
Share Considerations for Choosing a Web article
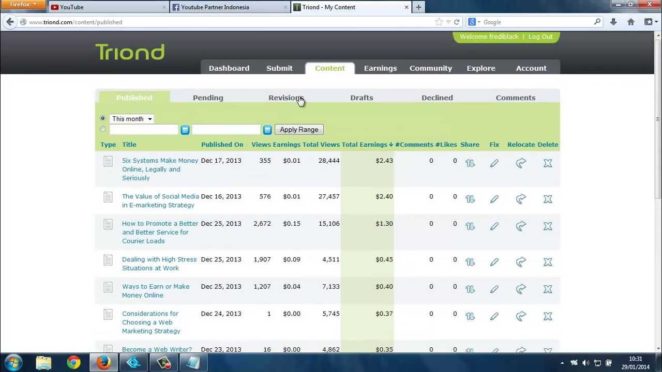coord(470,316)
